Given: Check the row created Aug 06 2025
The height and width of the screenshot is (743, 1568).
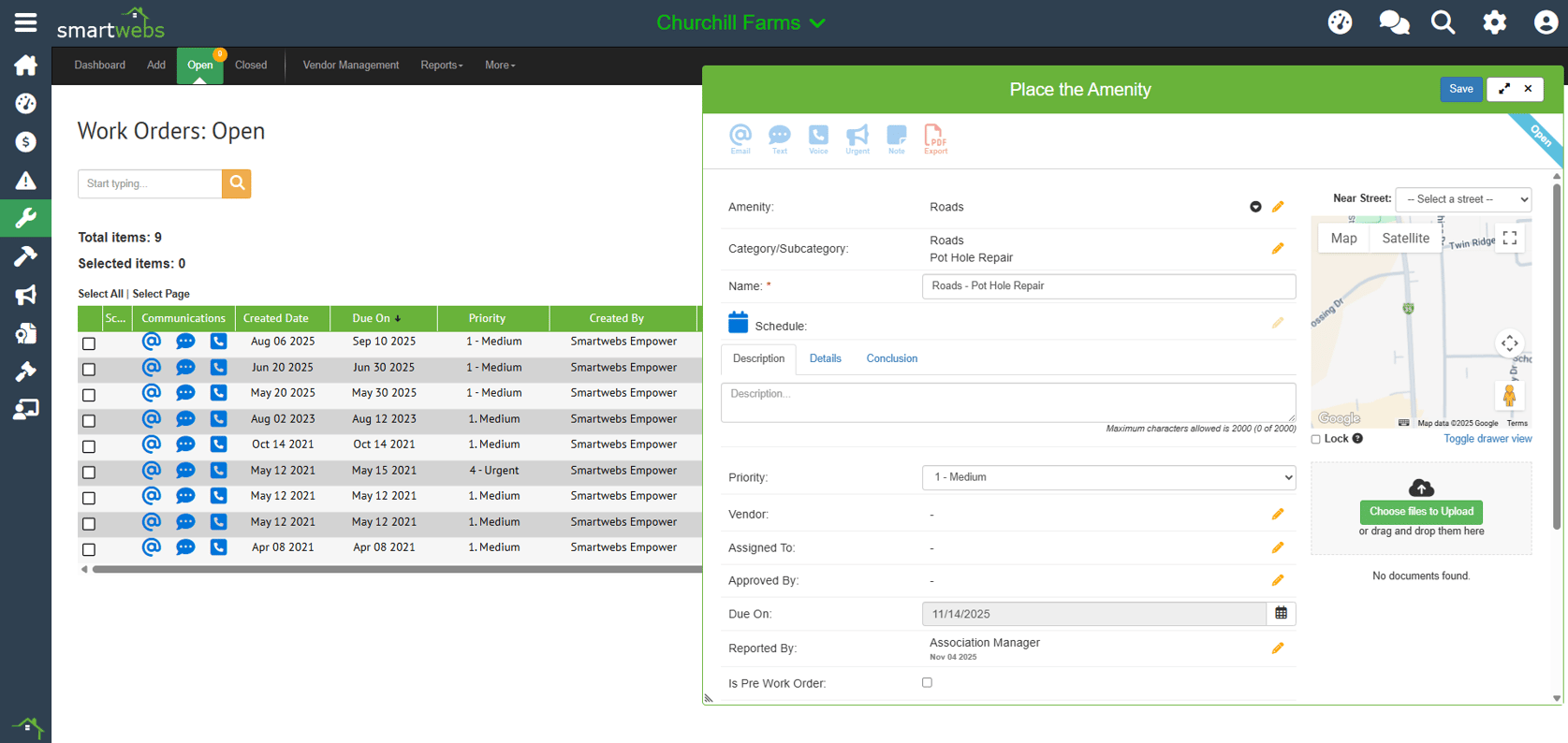Looking at the screenshot, I should tap(89, 343).
